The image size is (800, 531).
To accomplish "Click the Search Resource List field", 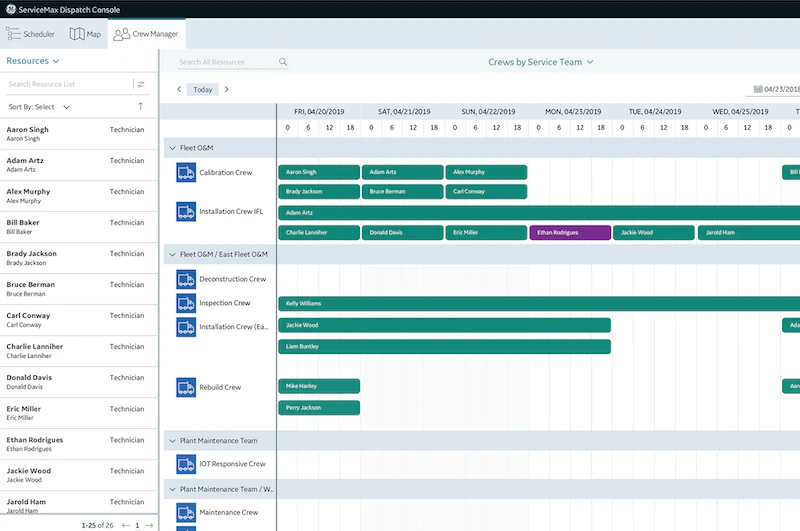I will click(69, 84).
